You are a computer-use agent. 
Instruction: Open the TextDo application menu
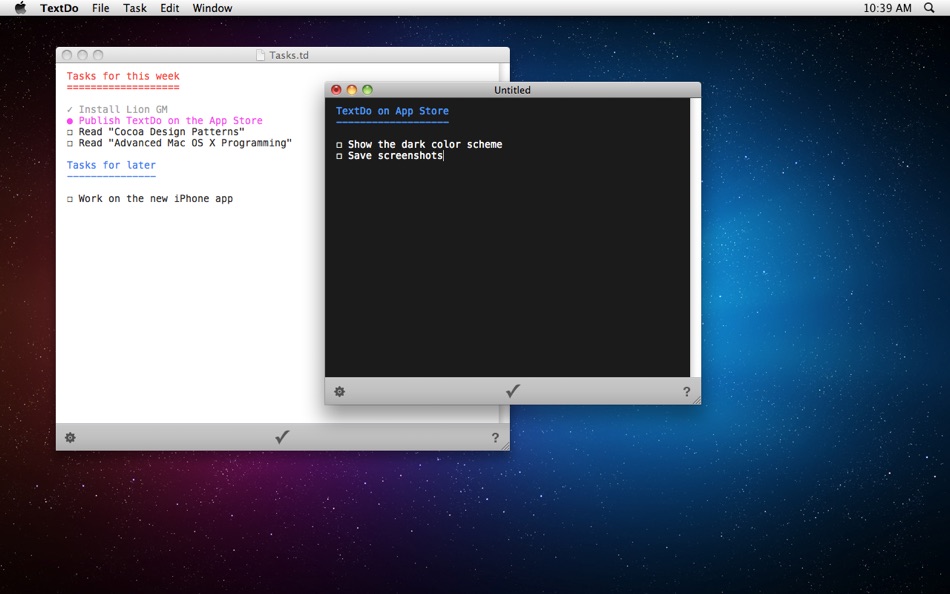pyautogui.click(x=59, y=8)
